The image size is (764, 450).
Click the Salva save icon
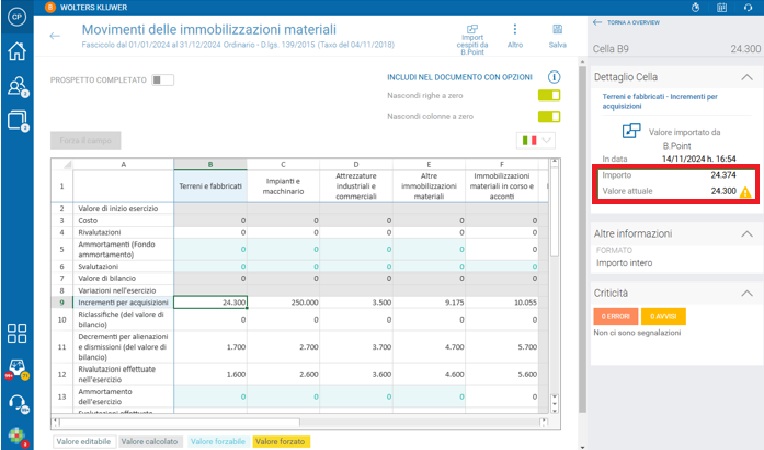tap(557, 30)
